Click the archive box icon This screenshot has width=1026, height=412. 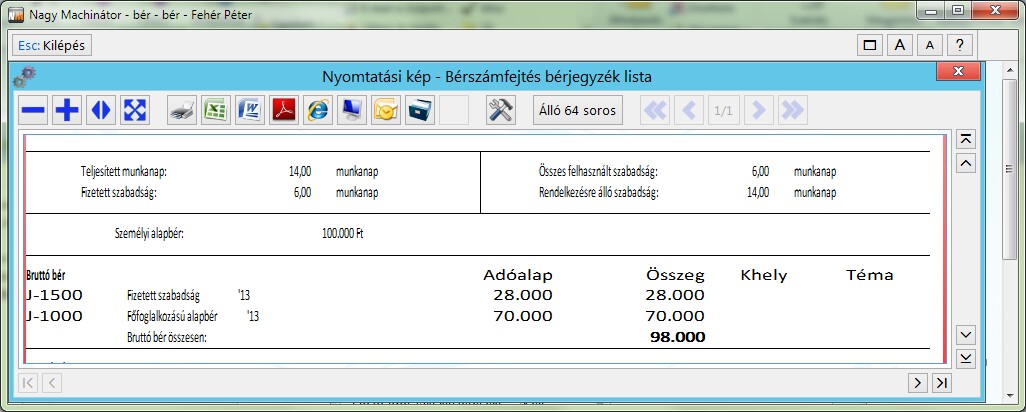tap(420, 111)
